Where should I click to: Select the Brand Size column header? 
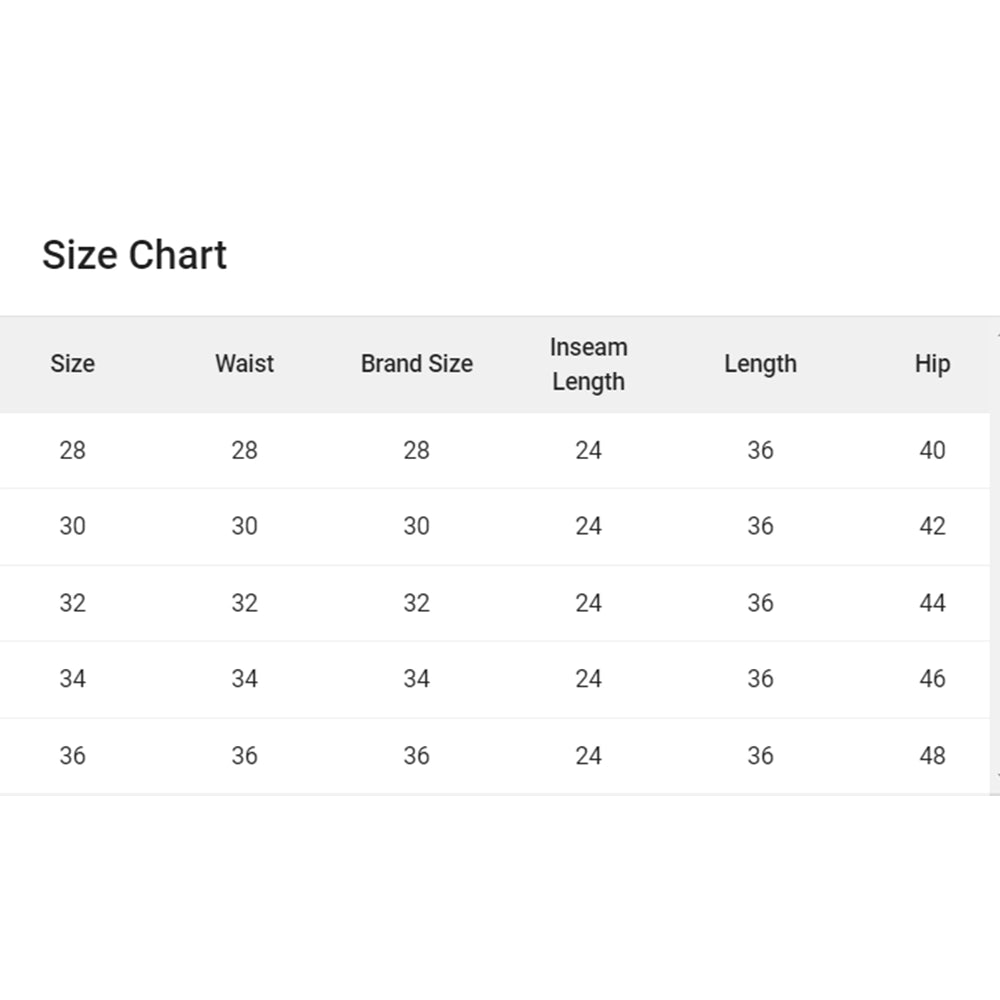pyautogui.click(x=416, y=364)
